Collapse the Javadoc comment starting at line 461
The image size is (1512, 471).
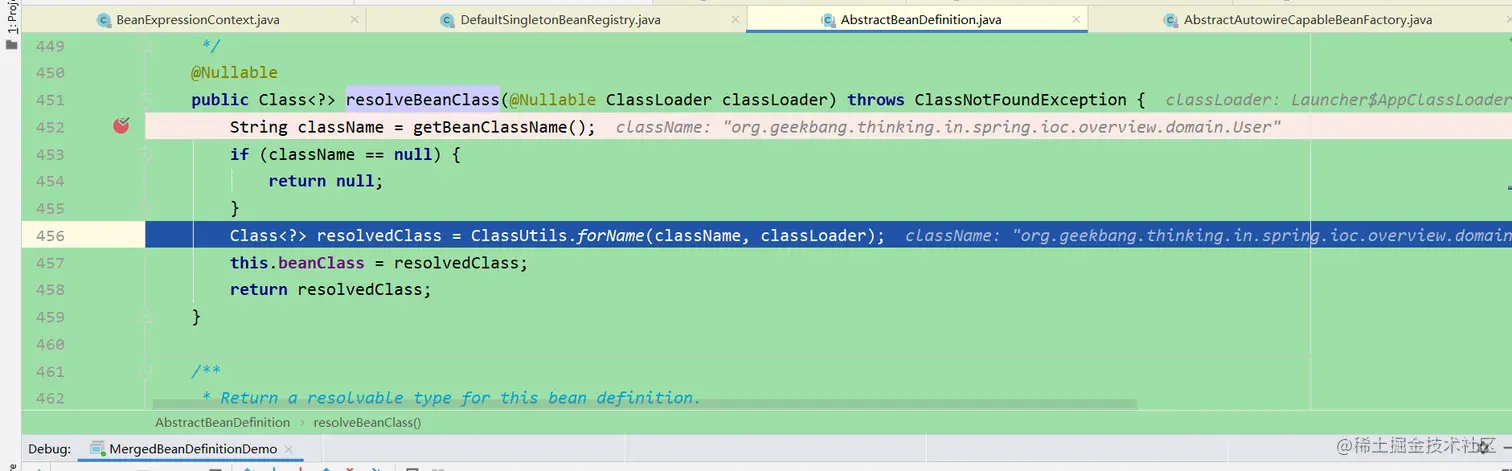145,371
